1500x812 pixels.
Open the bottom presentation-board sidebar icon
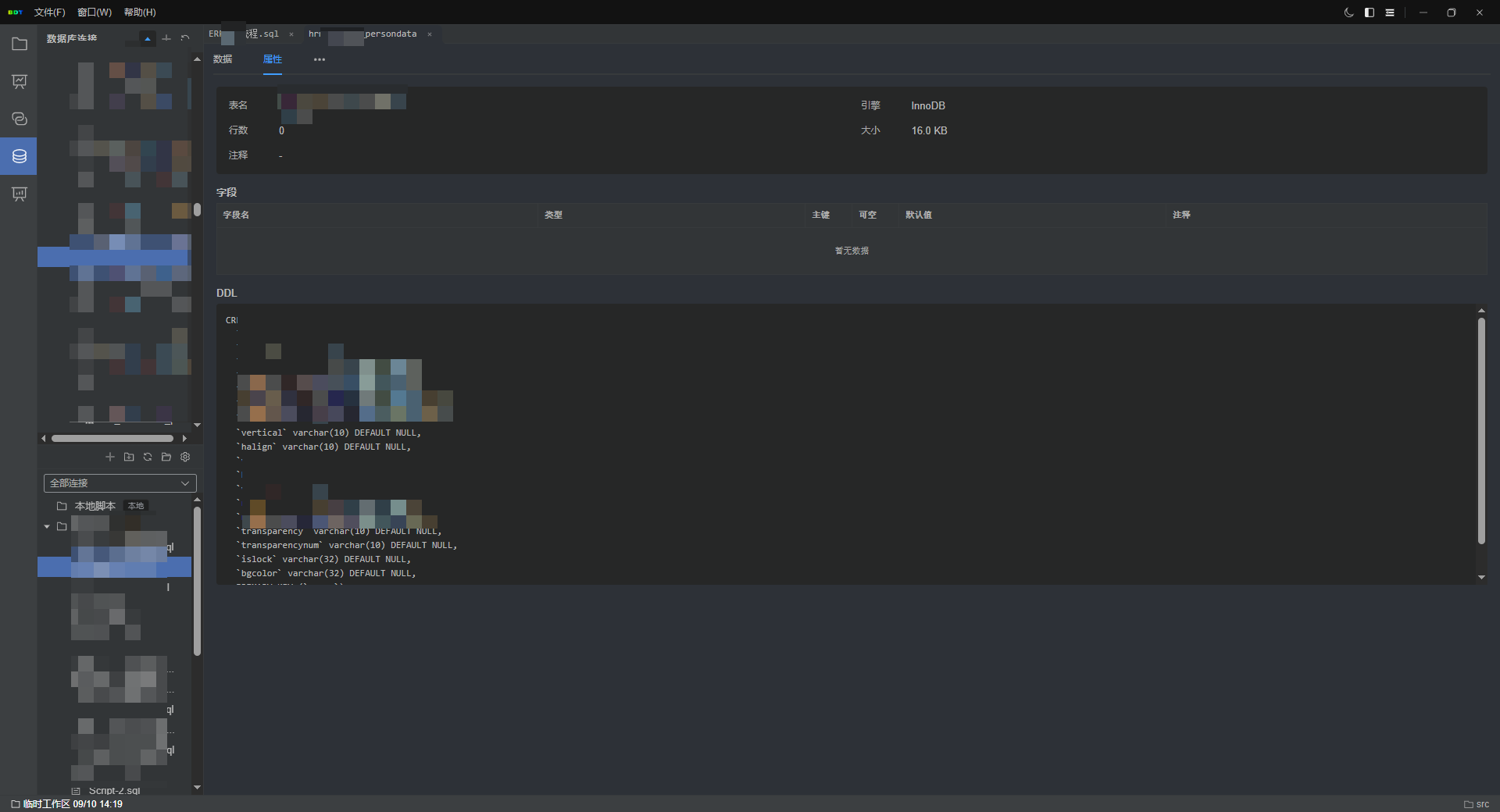pyautogui.click(x=20, y=194)
